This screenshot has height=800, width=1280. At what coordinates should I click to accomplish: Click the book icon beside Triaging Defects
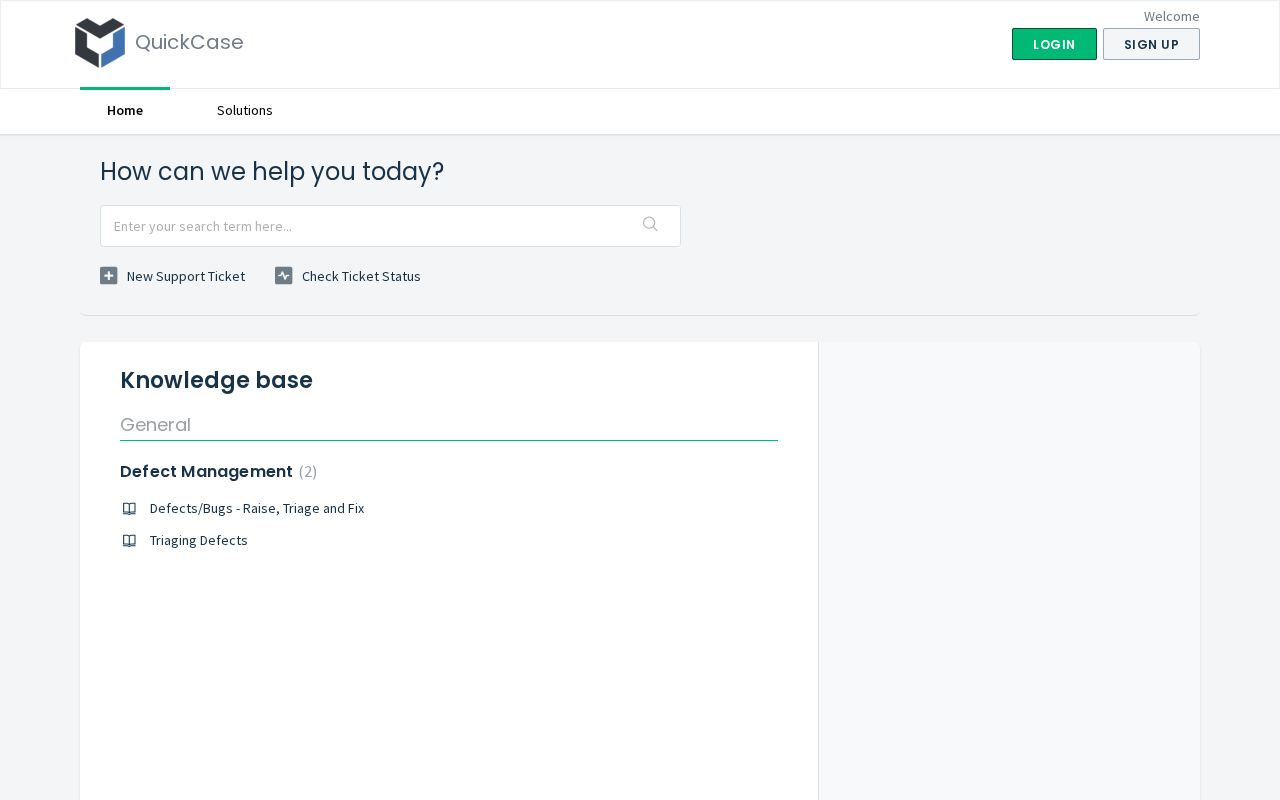point(129,541)
